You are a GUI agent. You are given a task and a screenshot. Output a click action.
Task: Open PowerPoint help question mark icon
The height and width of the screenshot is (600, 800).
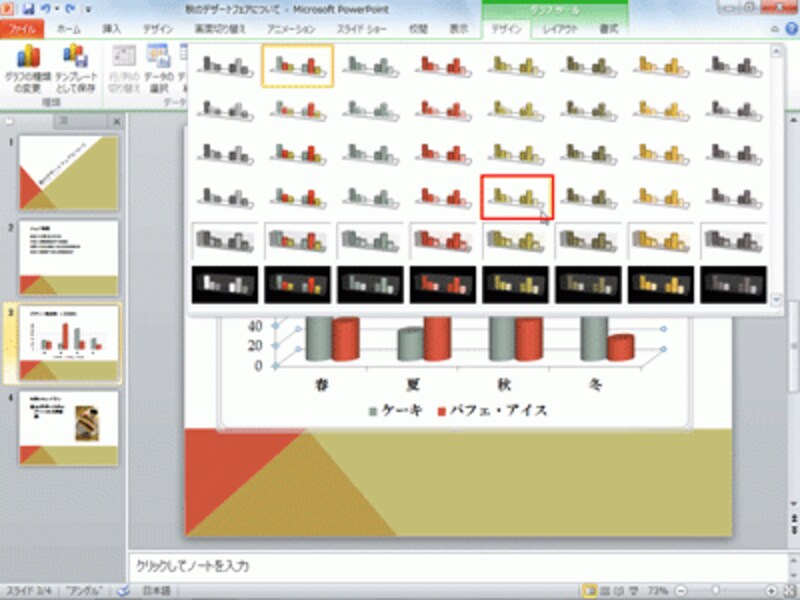791,29
